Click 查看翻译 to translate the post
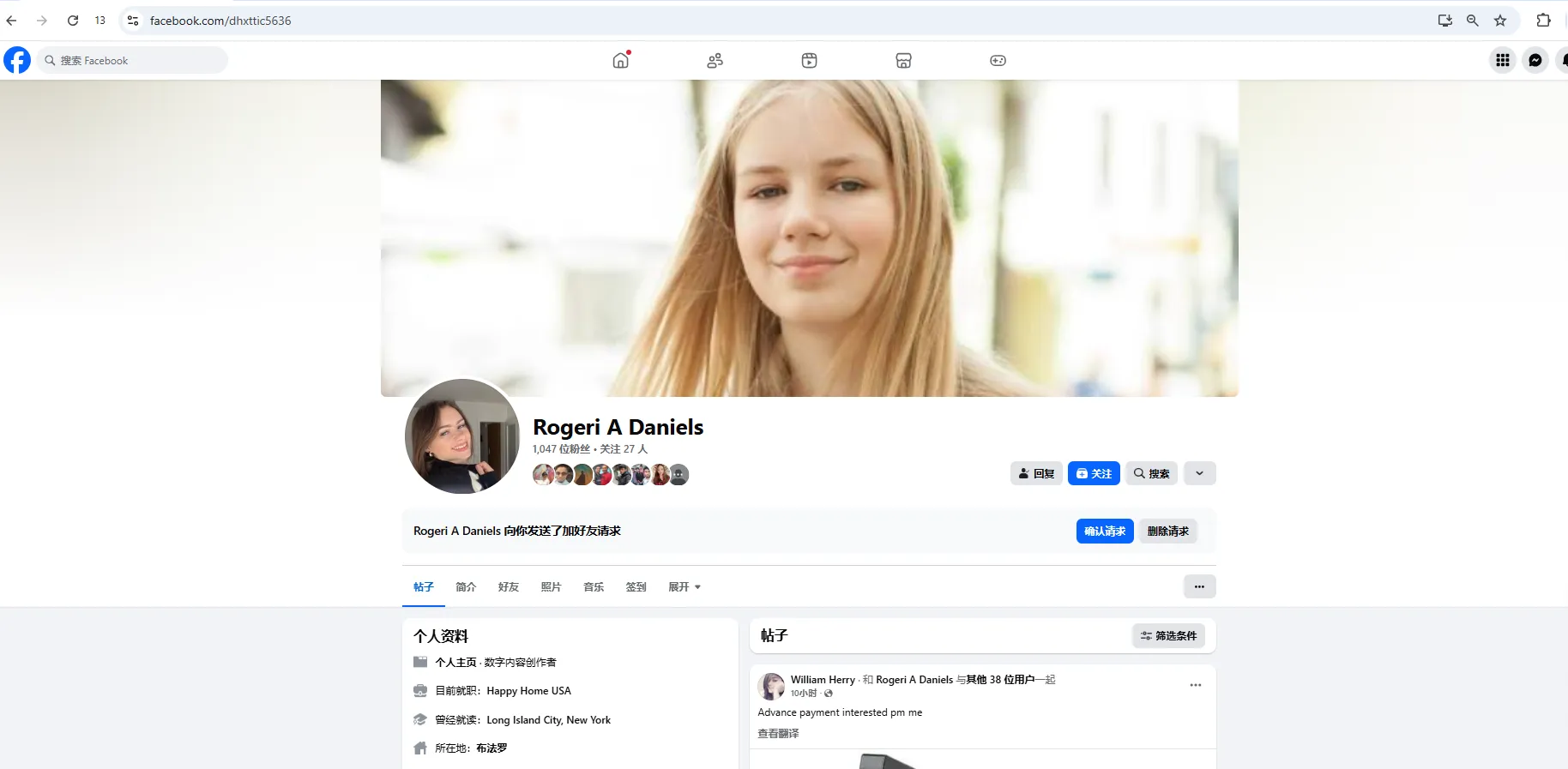Image resolution: width=1568 pixels, height=769 pixels. [x=778, y=734]
